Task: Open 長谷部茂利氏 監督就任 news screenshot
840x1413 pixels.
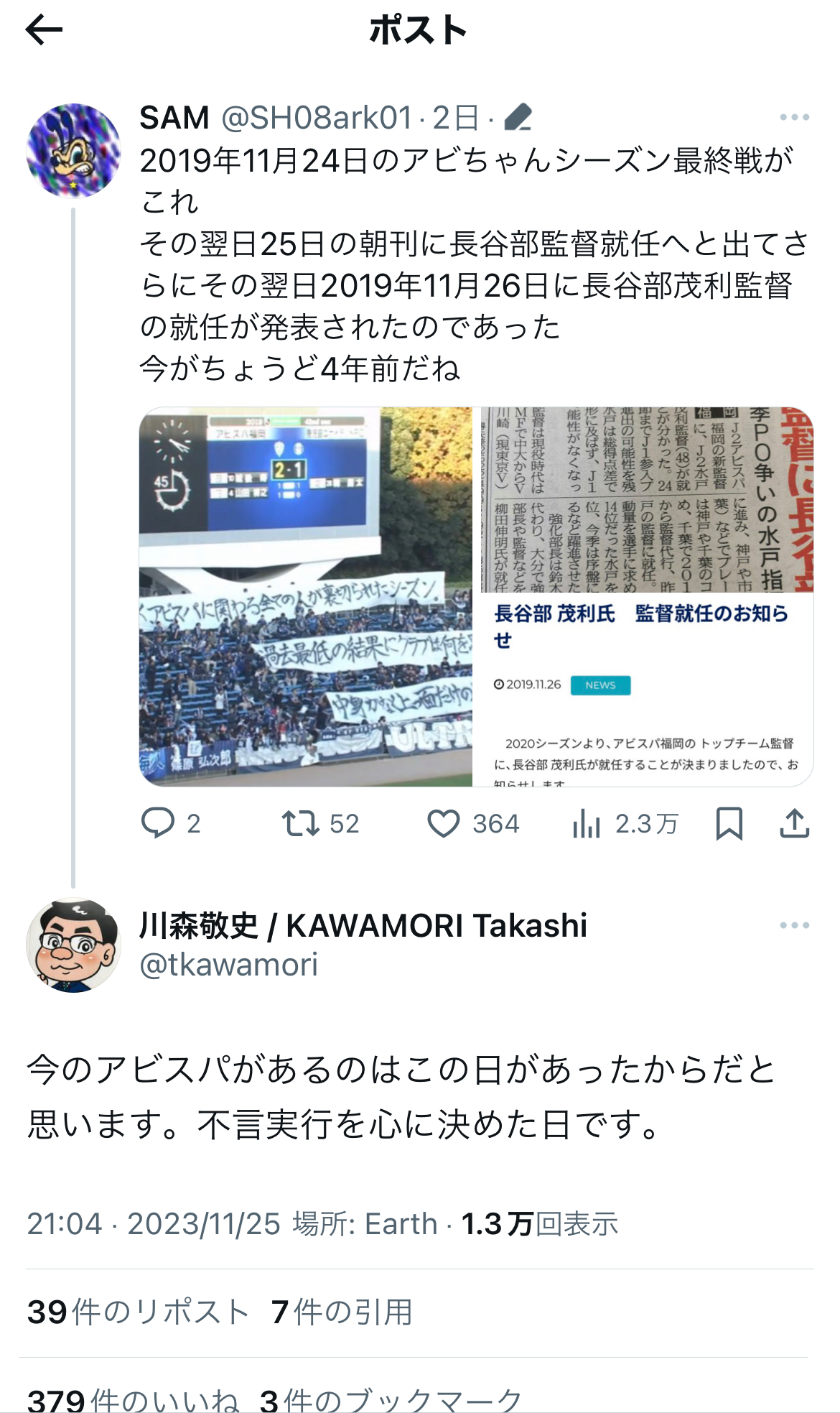Action: (x=647, y=690)
